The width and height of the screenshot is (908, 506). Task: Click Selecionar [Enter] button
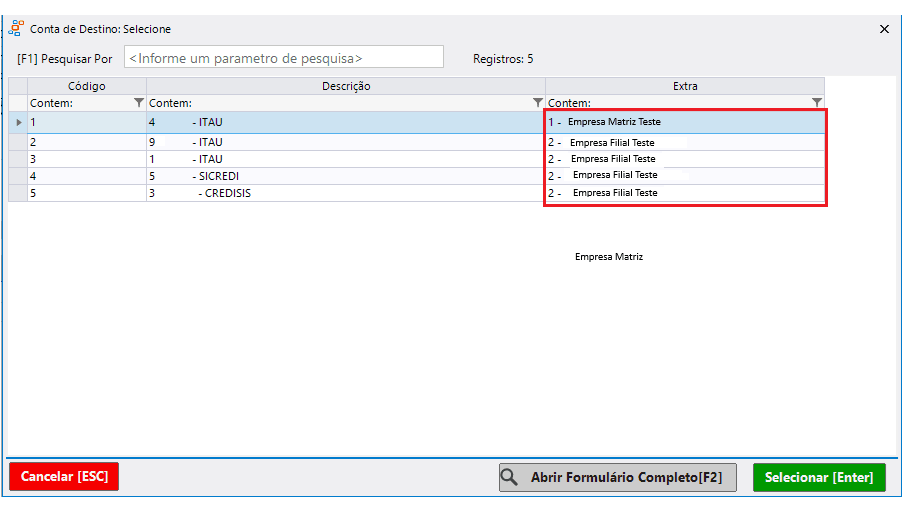[x=819, y=477]
